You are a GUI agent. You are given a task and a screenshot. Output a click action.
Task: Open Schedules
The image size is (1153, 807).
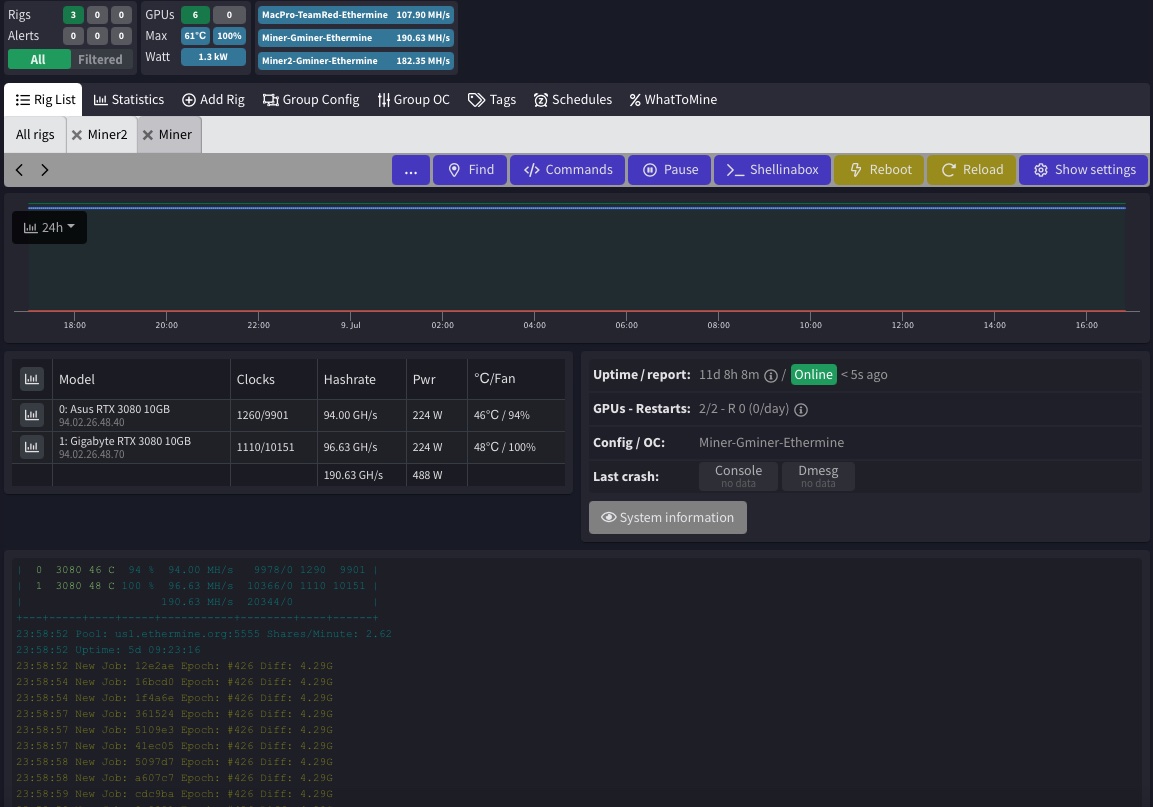(572, 99)
